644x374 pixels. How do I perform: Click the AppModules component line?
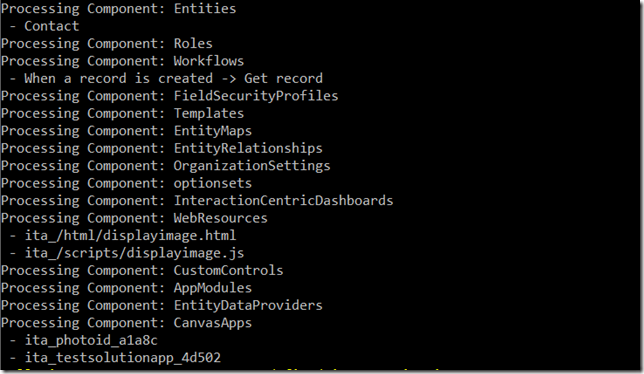tap(126, 288)
